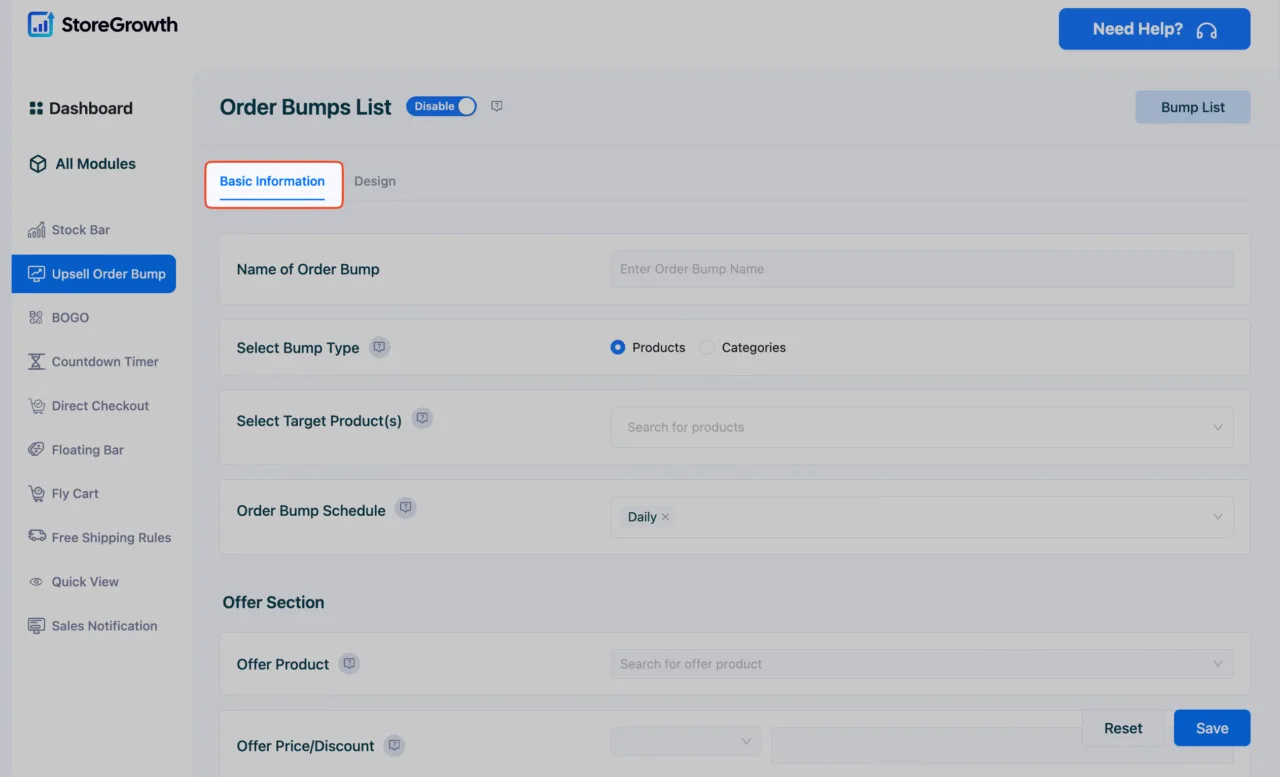Toggle the Order Bumps Disable switch
Screen dimensions: 1280x777
(x=441, y=106)
